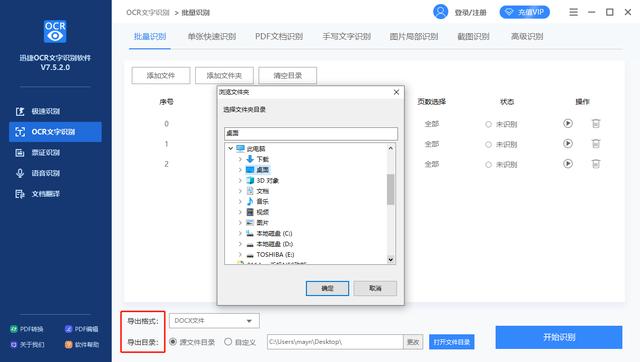This screenshot has height=362, width=640.
Task: Toggle the 未识别 status radio in row 2
Action: [488, 164]
